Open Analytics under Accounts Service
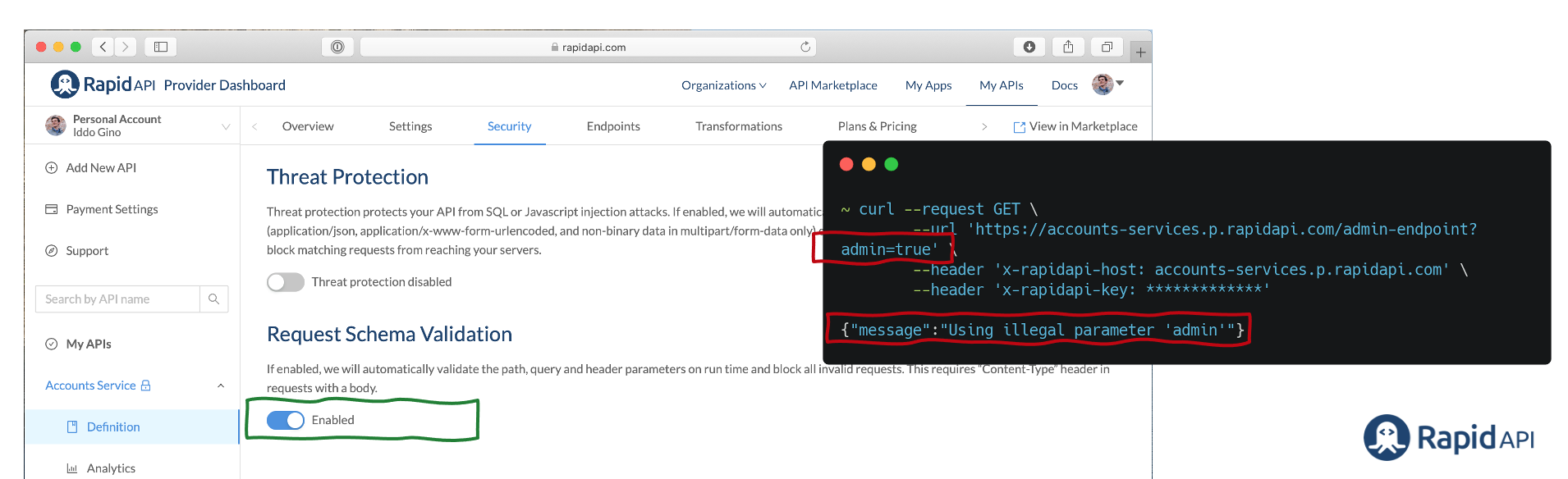Viewport: 1568px width, 479px height. [x=111, y=468]
